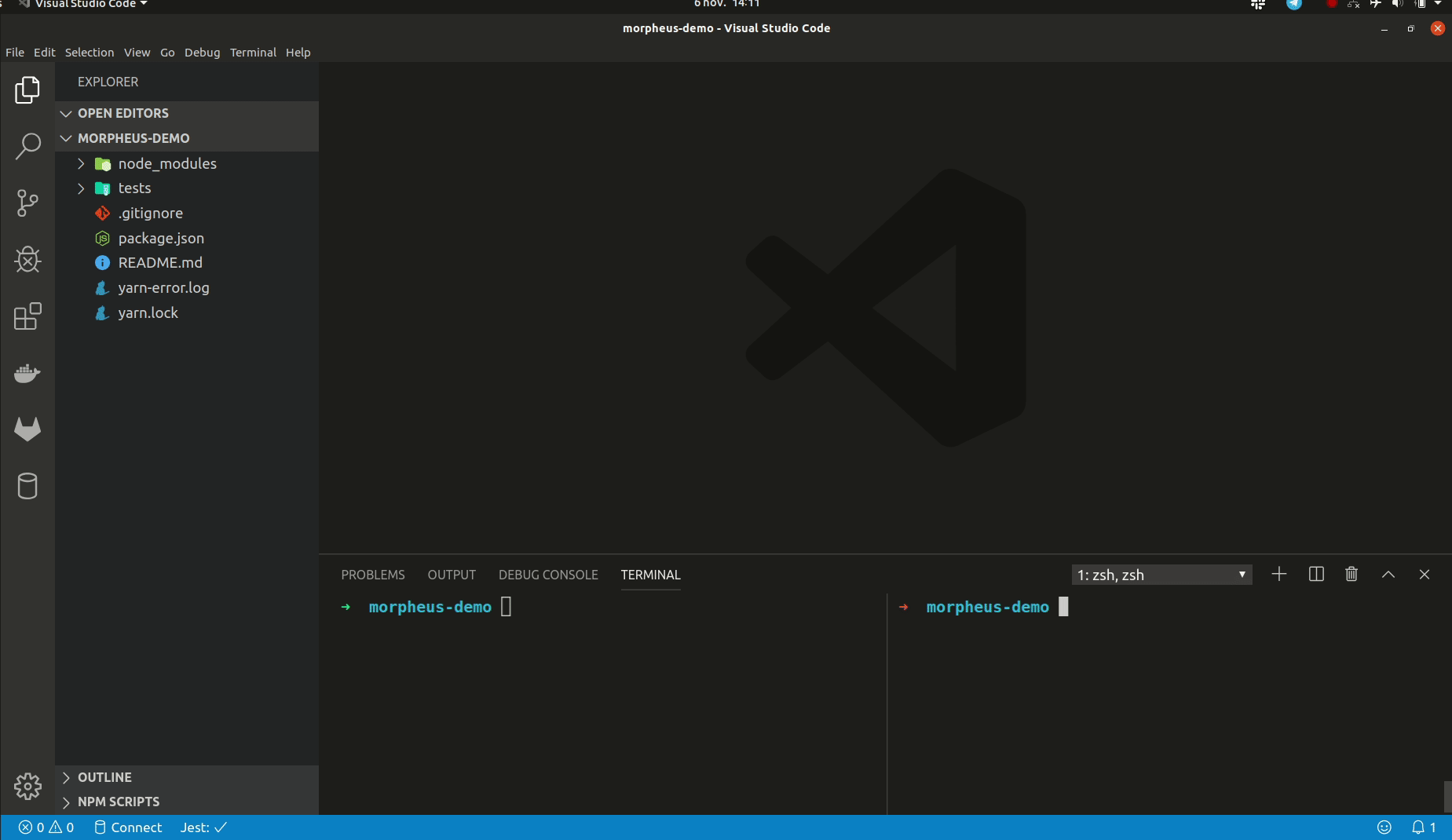Open the Explorer view in activity bar
Viewport: 1452px width, 840px height.
(x=27, y=89)
